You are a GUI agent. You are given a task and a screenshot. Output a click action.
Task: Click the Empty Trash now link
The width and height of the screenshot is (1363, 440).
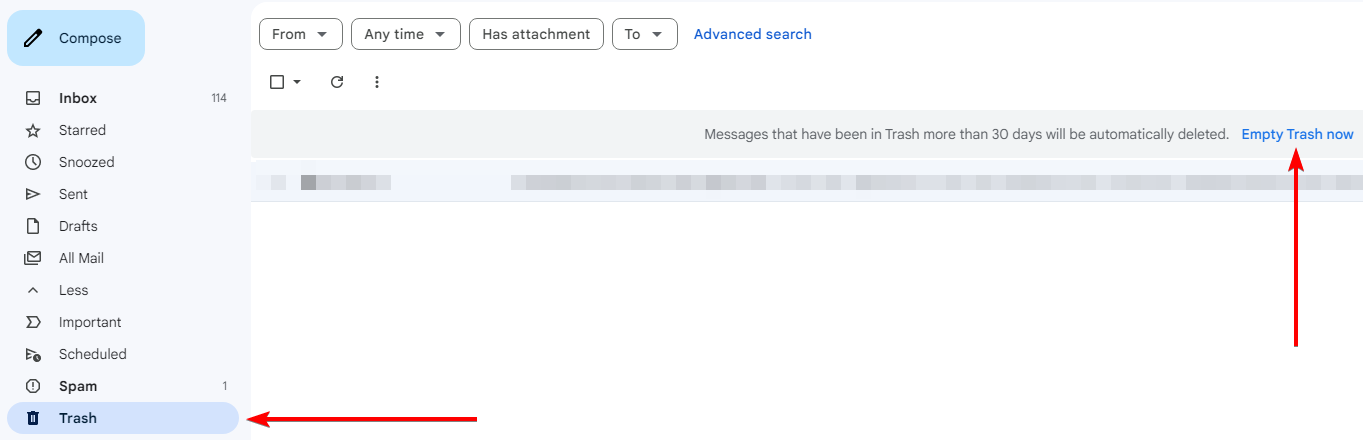point(1297,134)
